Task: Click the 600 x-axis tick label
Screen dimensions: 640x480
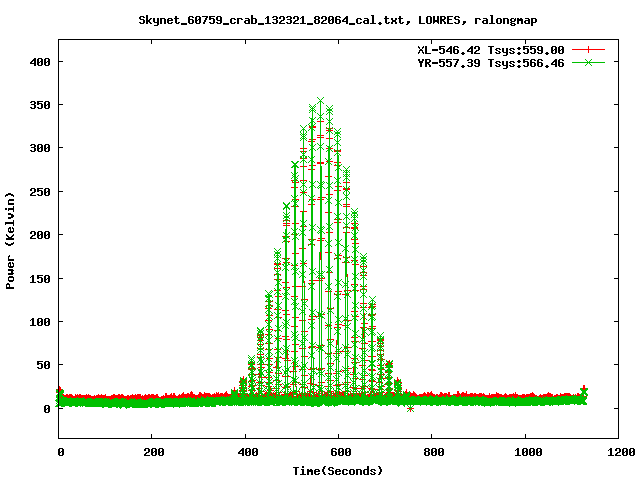Action: point(341,452)
